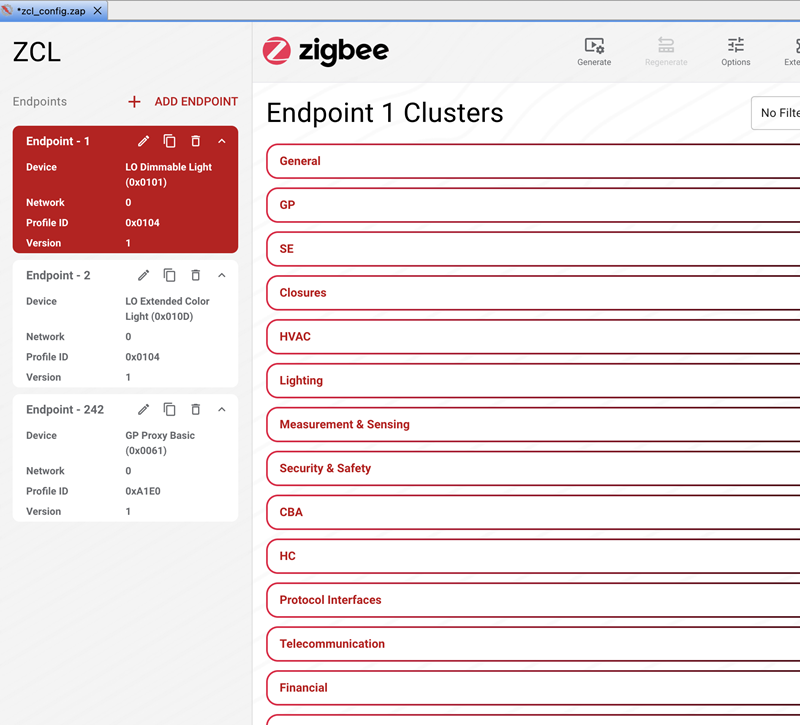
Task: Edit Endpoint 242 via its pencil icon
Action: [144, 410]
